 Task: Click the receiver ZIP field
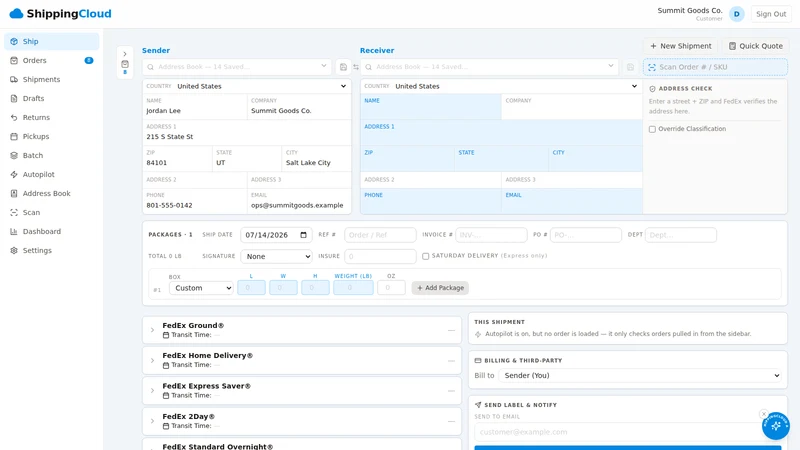coord(407,159)
